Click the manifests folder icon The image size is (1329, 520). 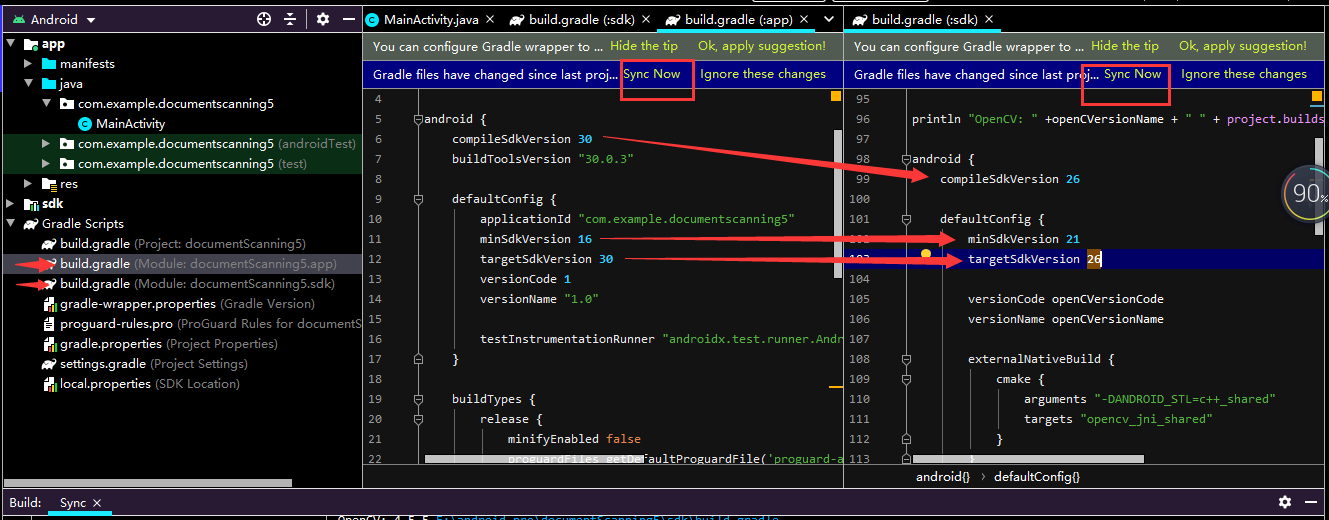coord(49,64)
